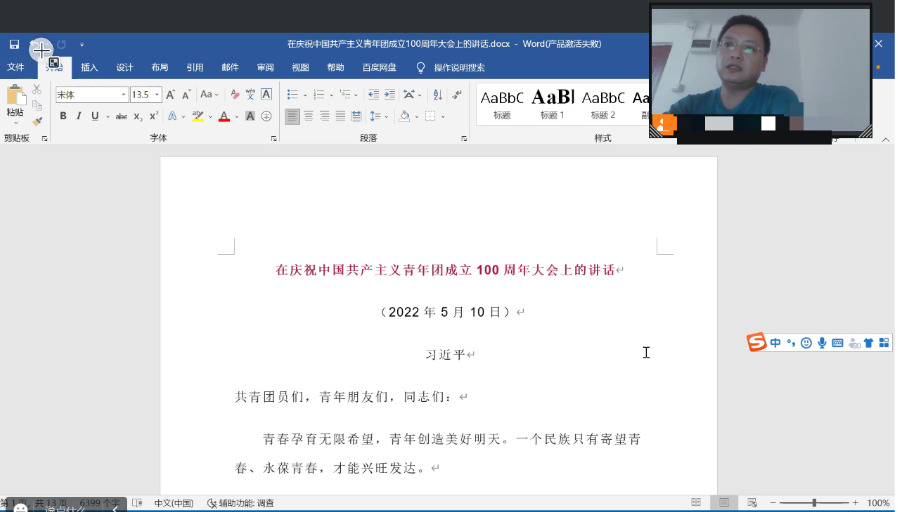
Task: Click the red font color swatch
Action: pyautogui.click(x=223, y=116)
